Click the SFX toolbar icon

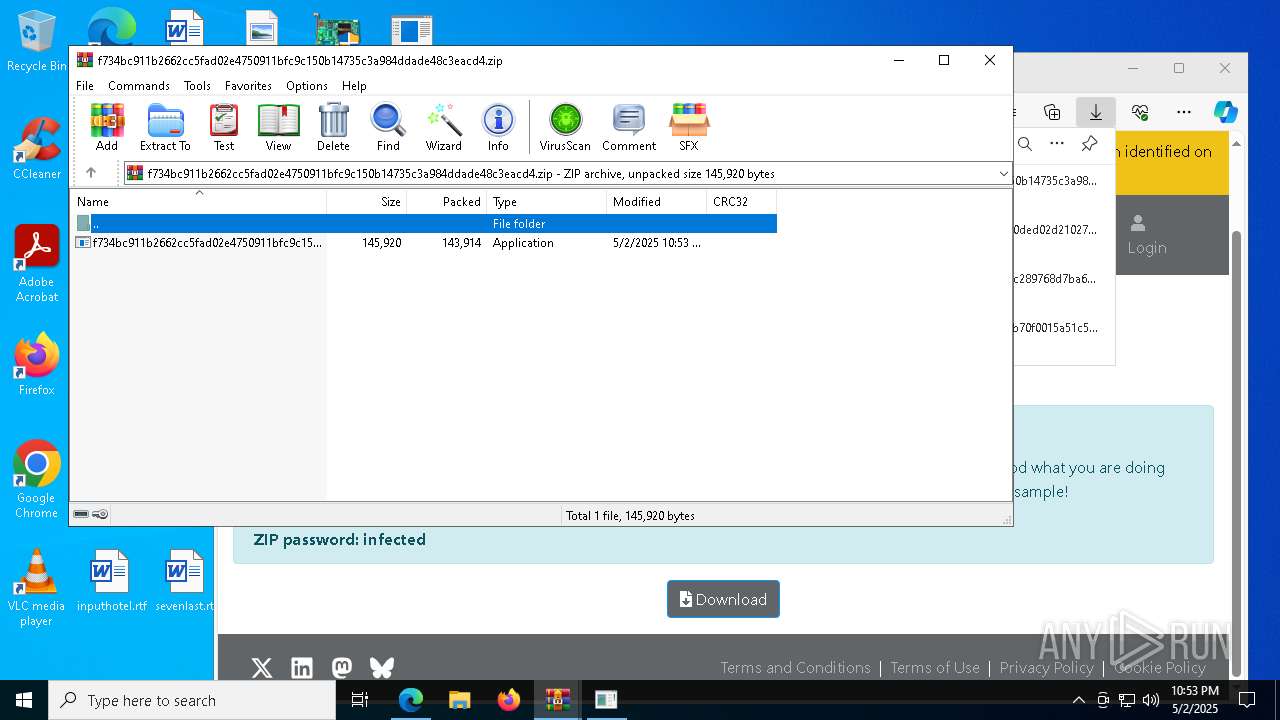(x=689, y=127)
